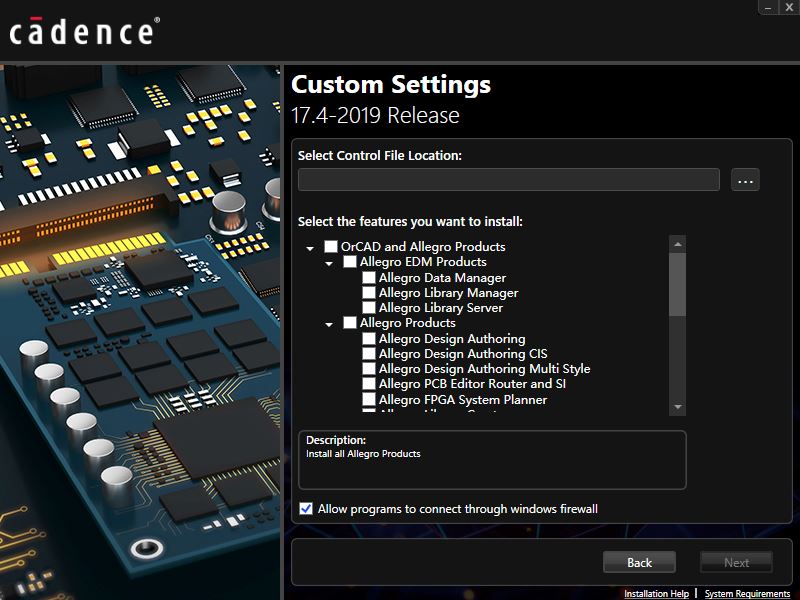This screenshot has width=800, height=600.
Task: Click the Back button
Action: click(x=639, y=562)
